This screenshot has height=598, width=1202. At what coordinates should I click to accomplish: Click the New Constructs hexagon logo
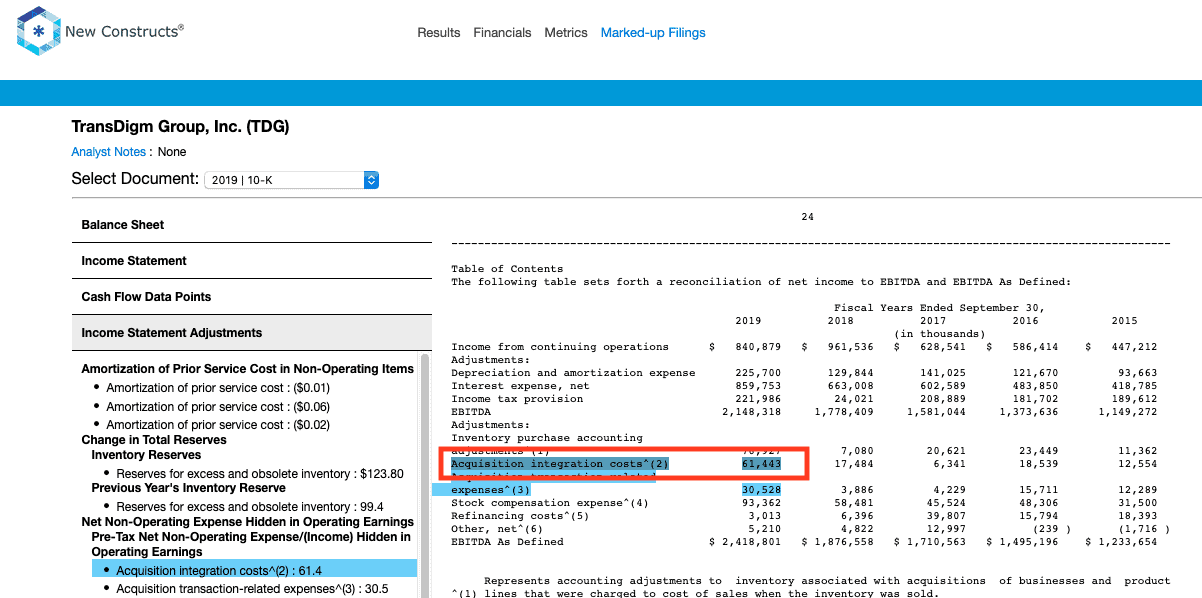38,32
